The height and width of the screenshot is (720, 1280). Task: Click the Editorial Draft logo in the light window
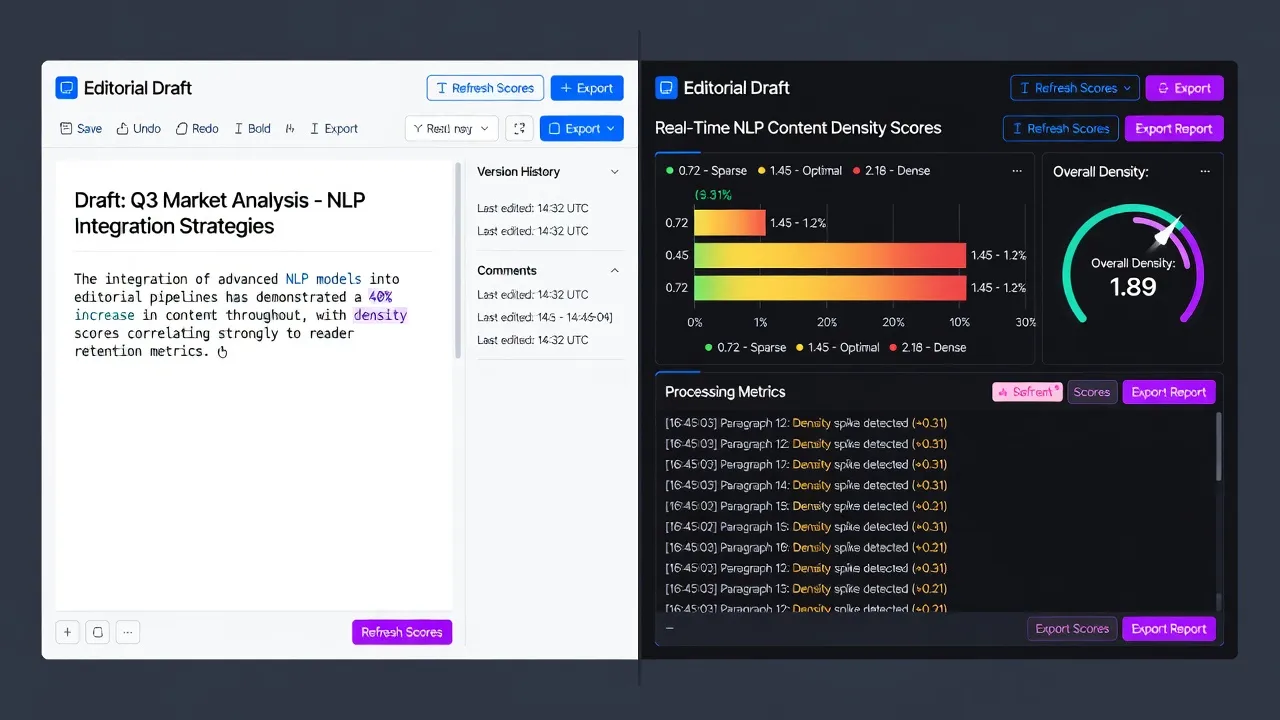click(x=65, y=88)
